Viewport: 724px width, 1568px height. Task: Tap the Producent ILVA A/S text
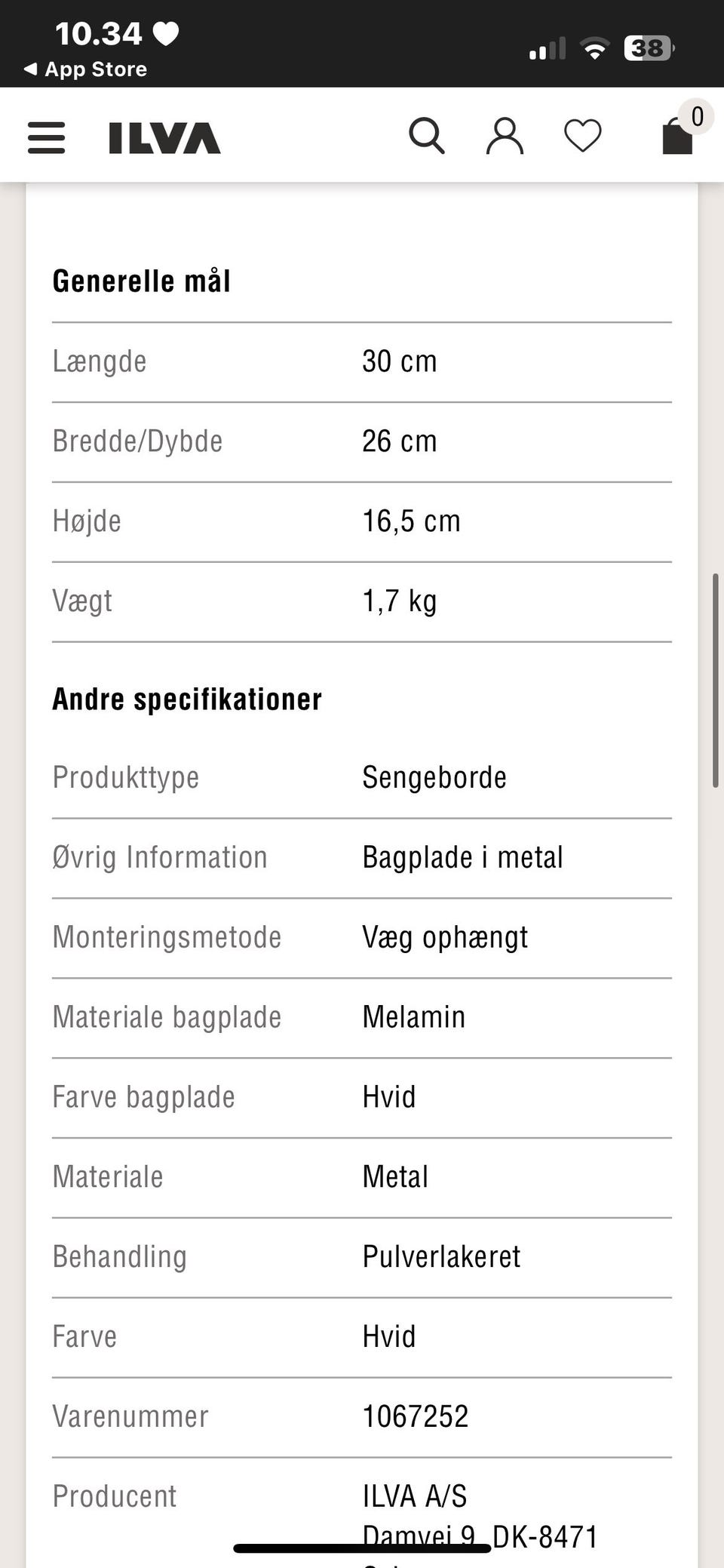pos(415,1496)
